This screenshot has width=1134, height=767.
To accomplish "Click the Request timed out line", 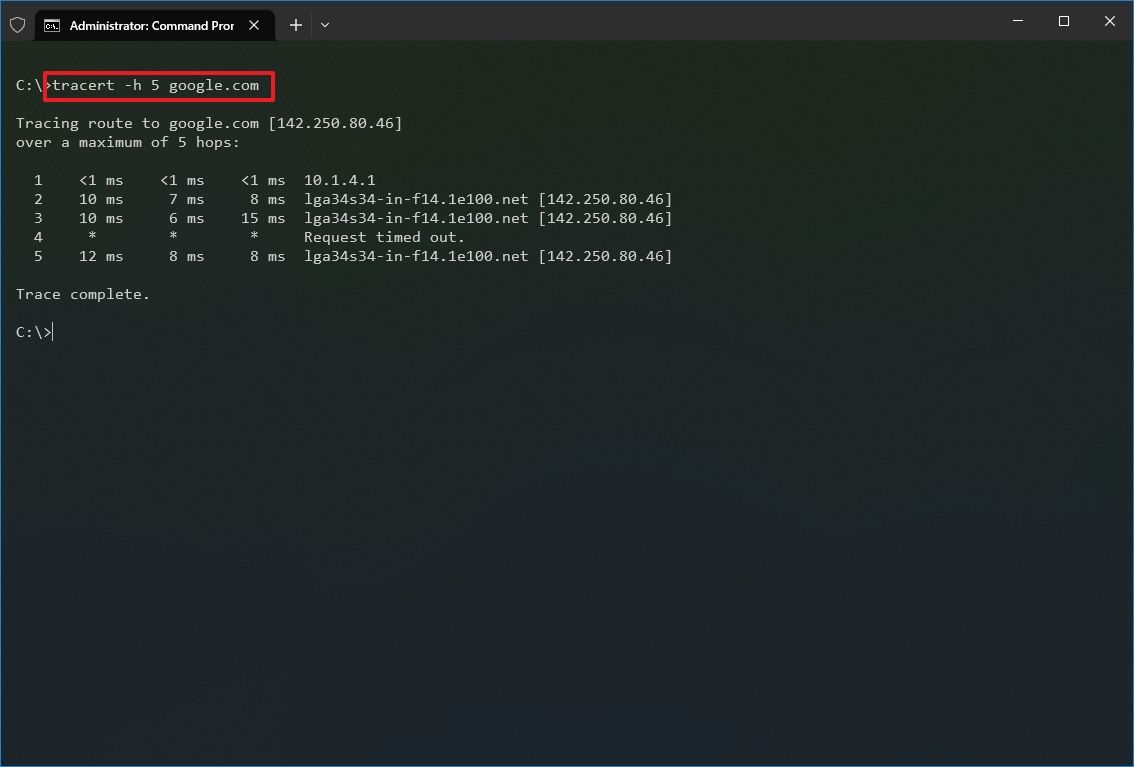I will (x=383, y=237).
